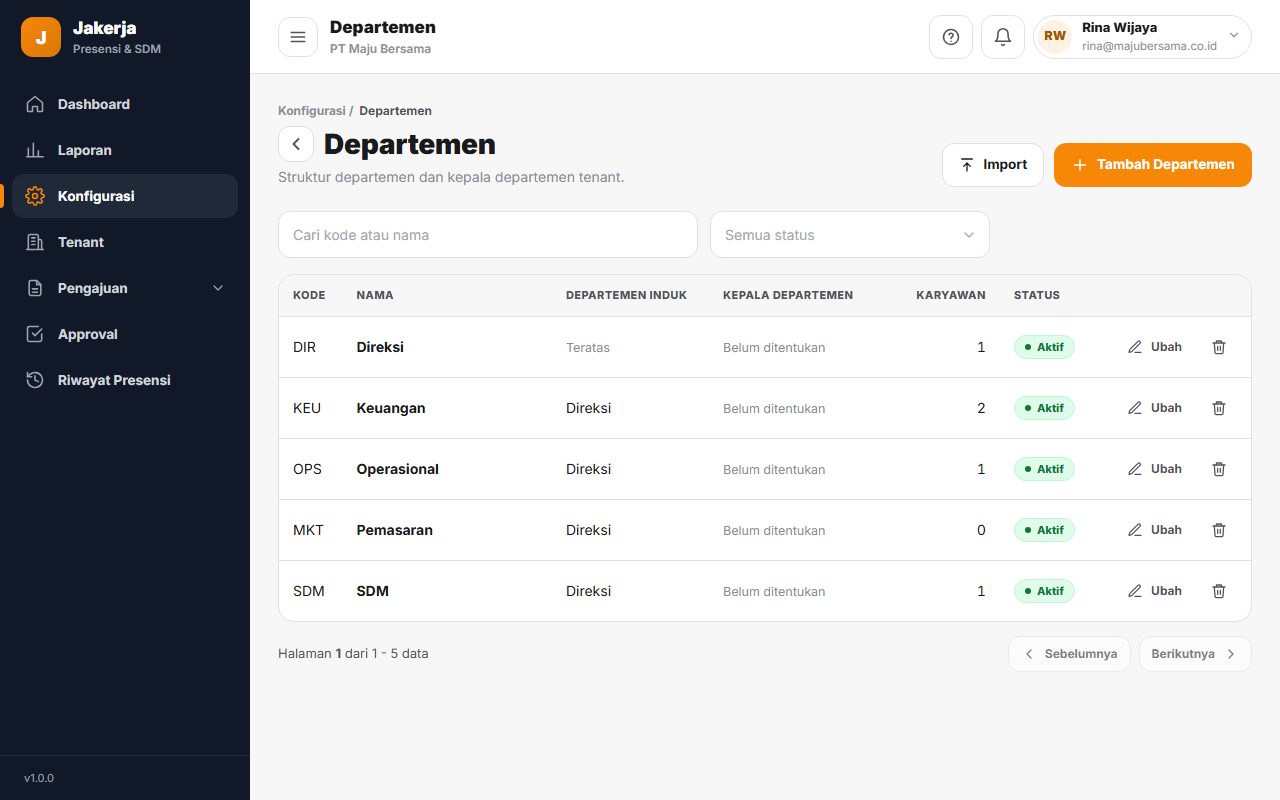
Task: Delete the Pemasaran department row
Action: coord(1219,530)
